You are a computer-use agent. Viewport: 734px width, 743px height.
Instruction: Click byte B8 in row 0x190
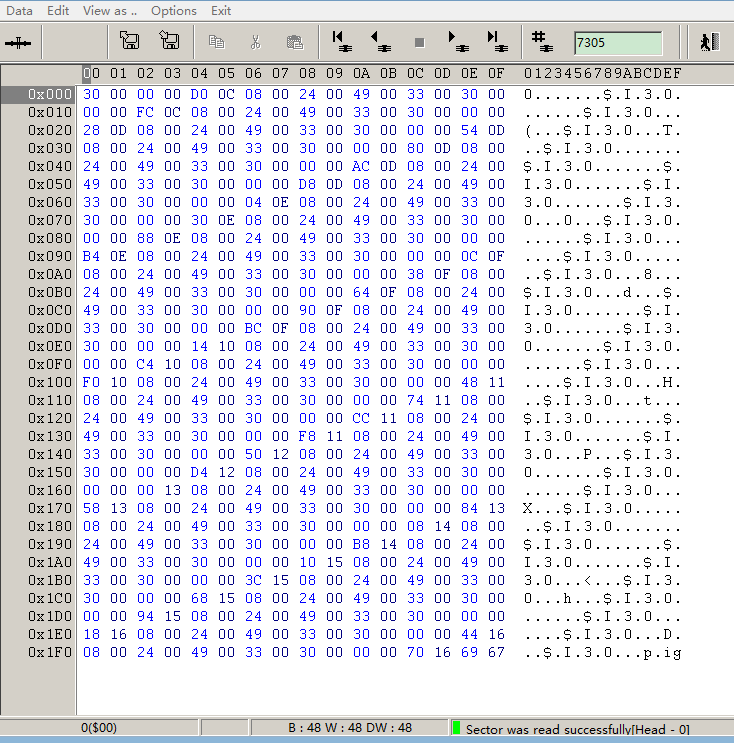coord(361,544)
